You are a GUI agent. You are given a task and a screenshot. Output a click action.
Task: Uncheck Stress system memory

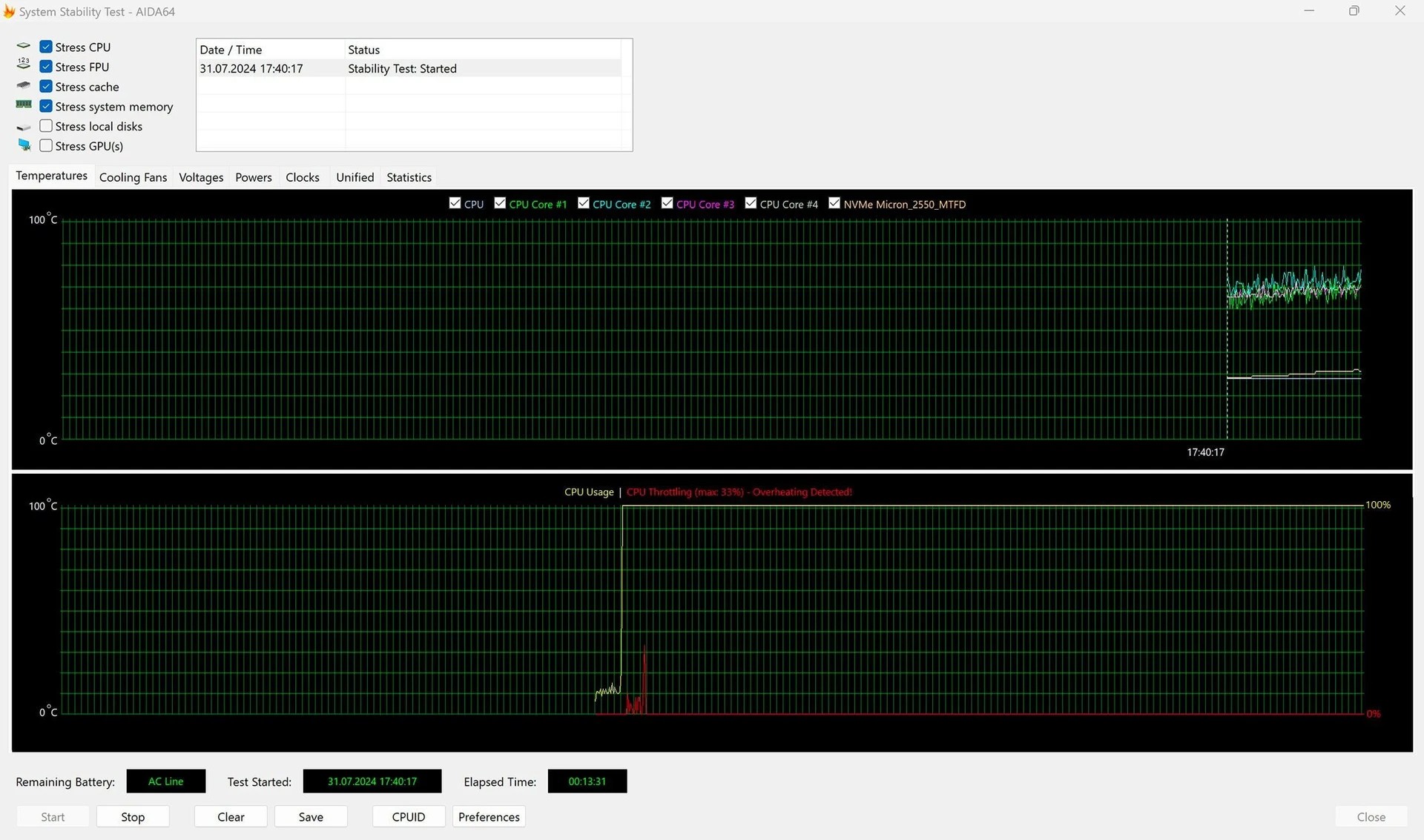point(46,106)
